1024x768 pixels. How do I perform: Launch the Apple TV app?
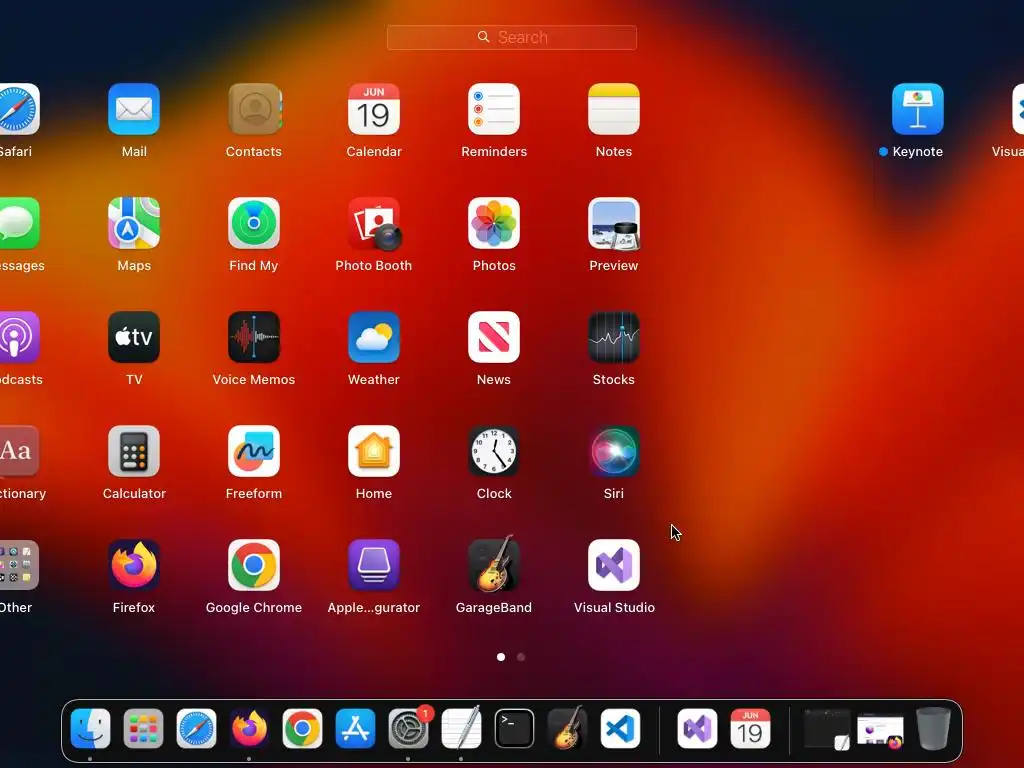point(134,337)
